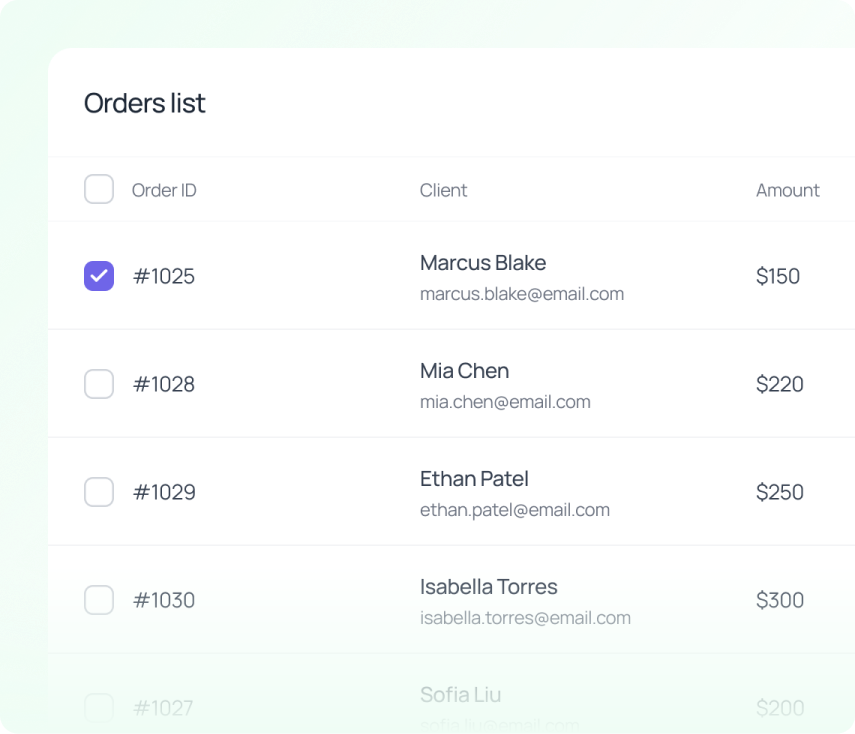Click the Order ID column header
This screenshot has height=734, width=855.
(x=164, y=190)
